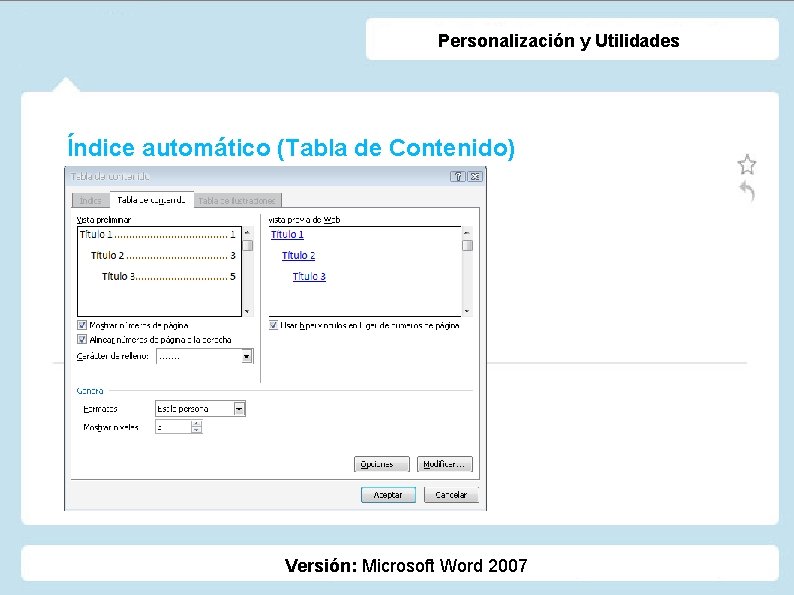
Task: Toggle Usar hipervínculos en lugar de números
Action: (x=273, y=325)
